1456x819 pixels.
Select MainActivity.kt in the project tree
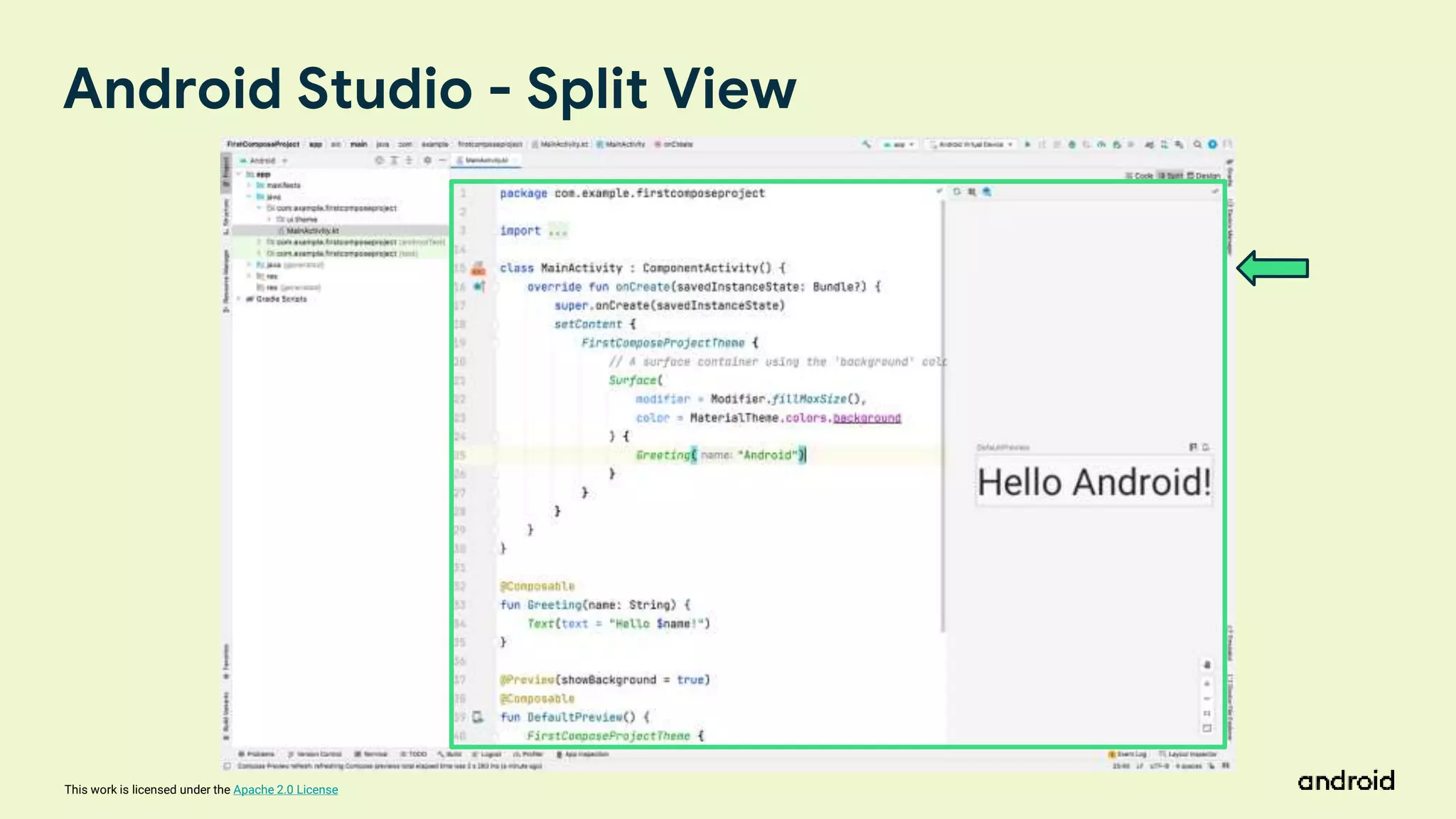point(312,231)
